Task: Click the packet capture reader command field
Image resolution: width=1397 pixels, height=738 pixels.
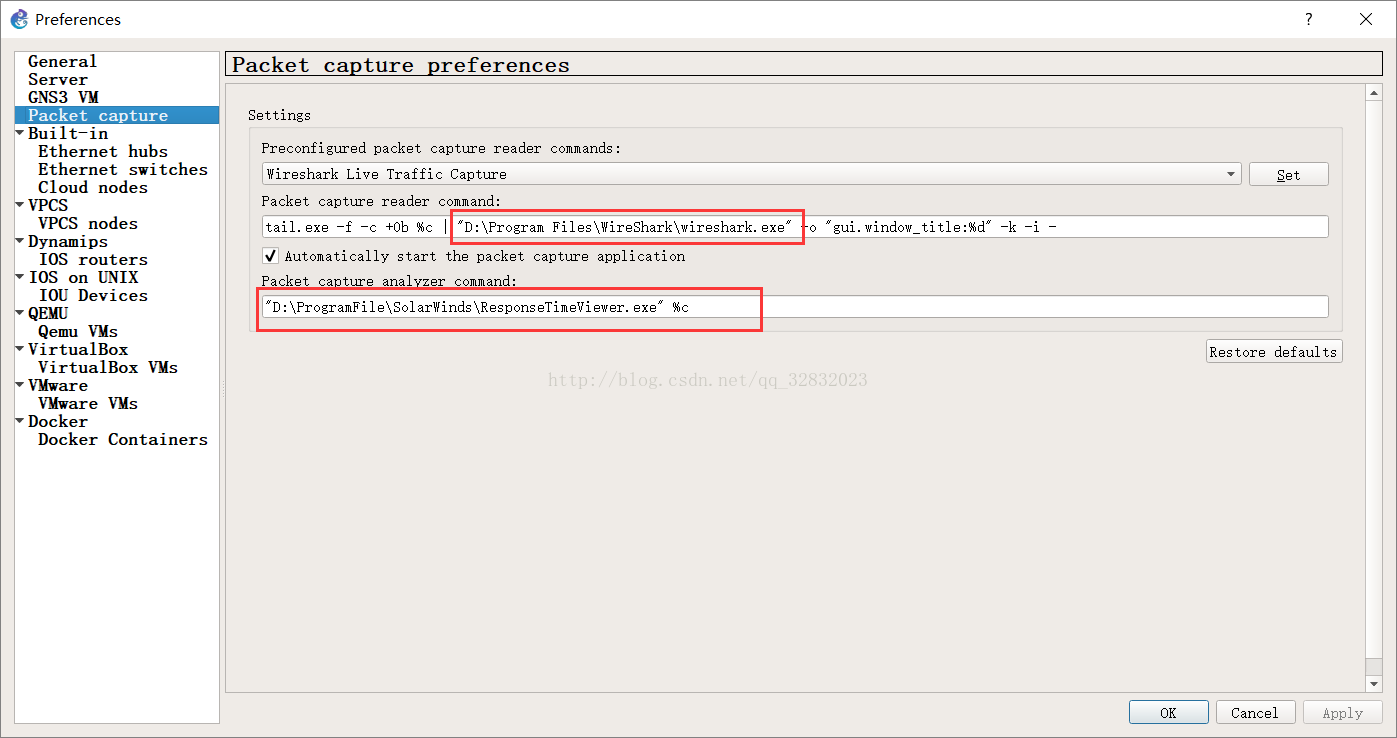Action: click(x=795, y=227)
